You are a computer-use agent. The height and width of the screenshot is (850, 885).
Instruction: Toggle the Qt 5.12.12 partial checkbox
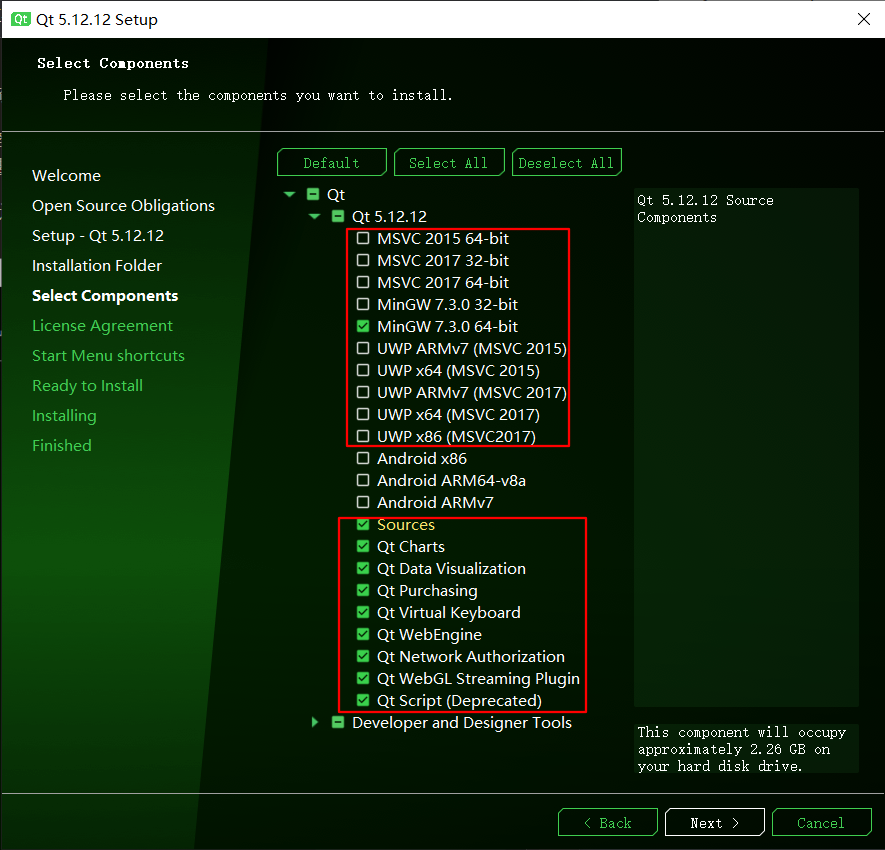pyautogui.click(x=338, y=217)
